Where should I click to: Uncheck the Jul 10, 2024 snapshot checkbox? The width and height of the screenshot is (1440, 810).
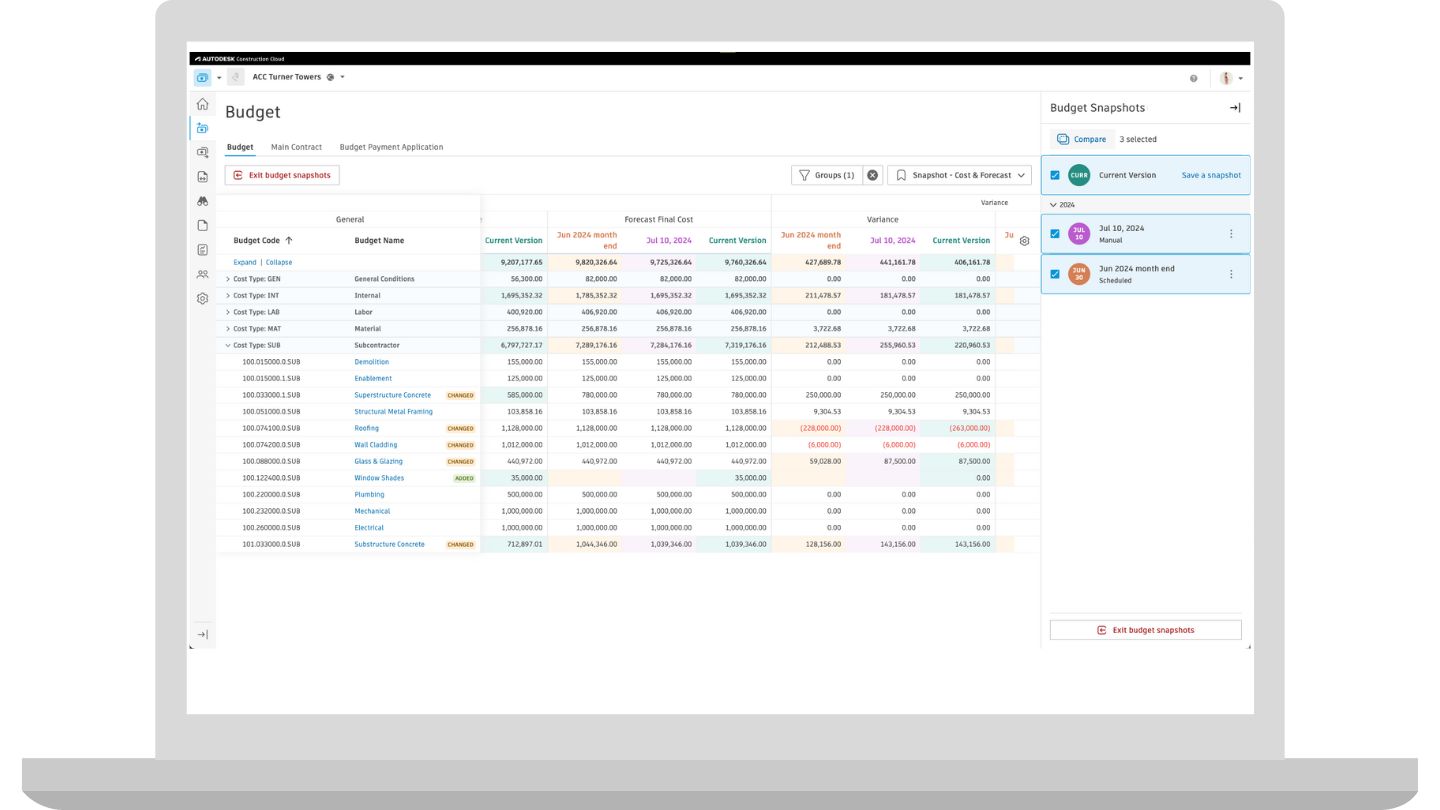pos(1055,234)
